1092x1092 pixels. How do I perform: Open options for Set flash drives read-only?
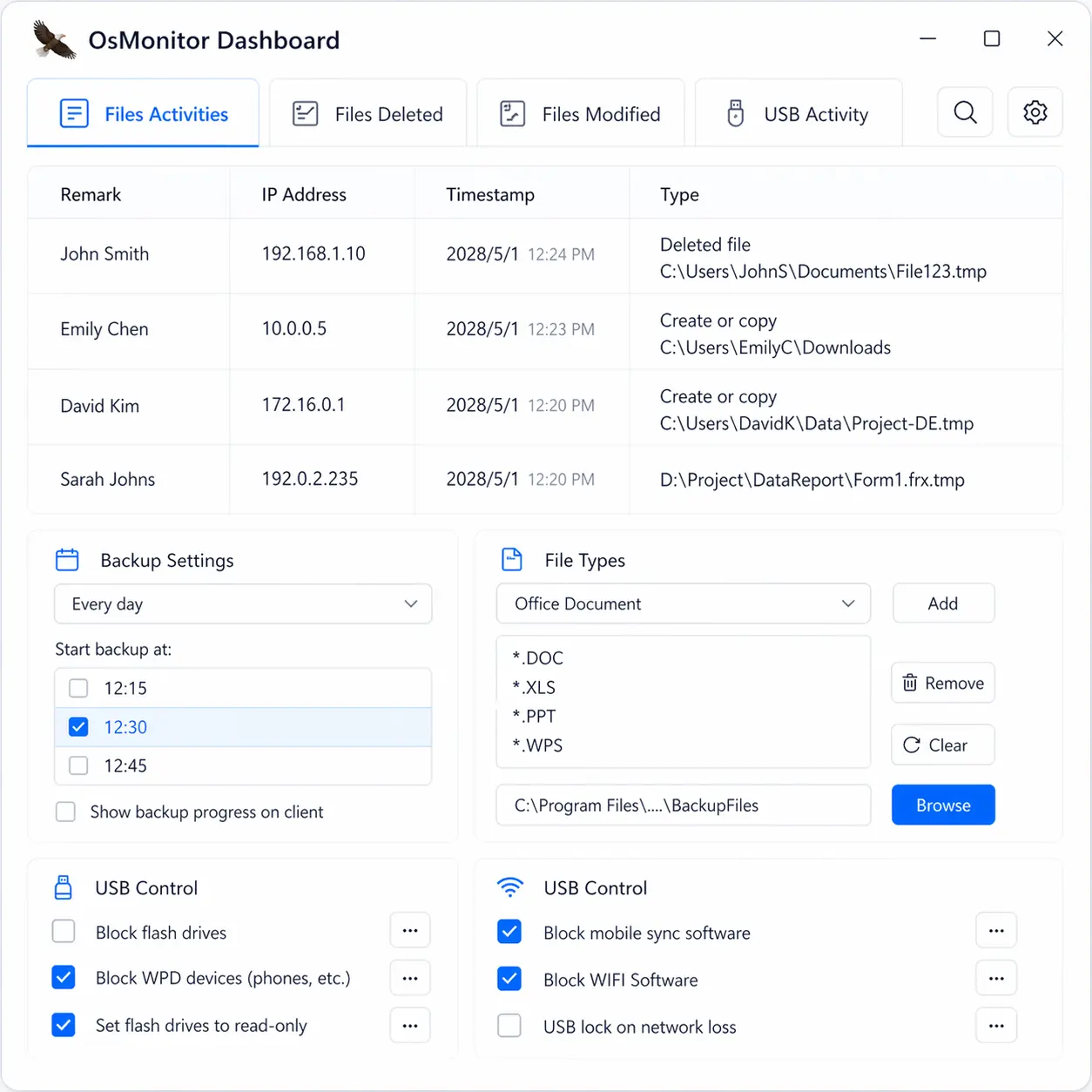(410, 1025)
